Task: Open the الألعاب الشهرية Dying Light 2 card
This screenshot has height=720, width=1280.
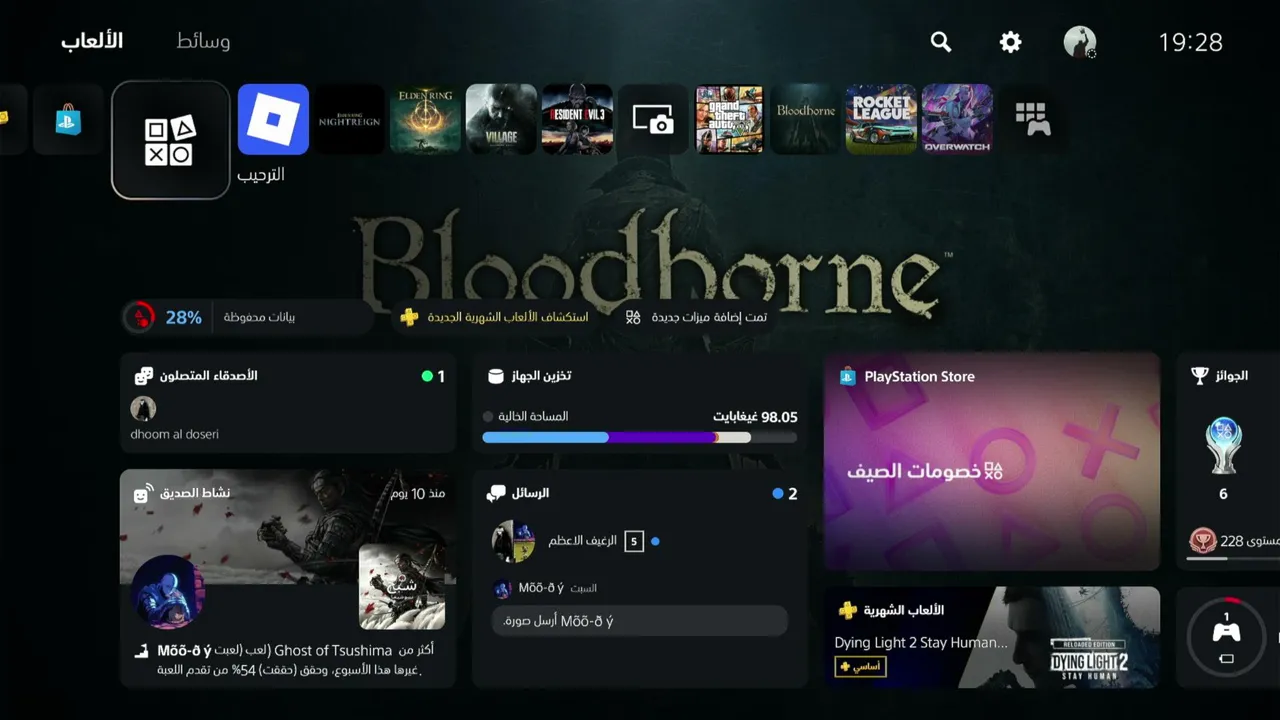Action: [992, 637]
